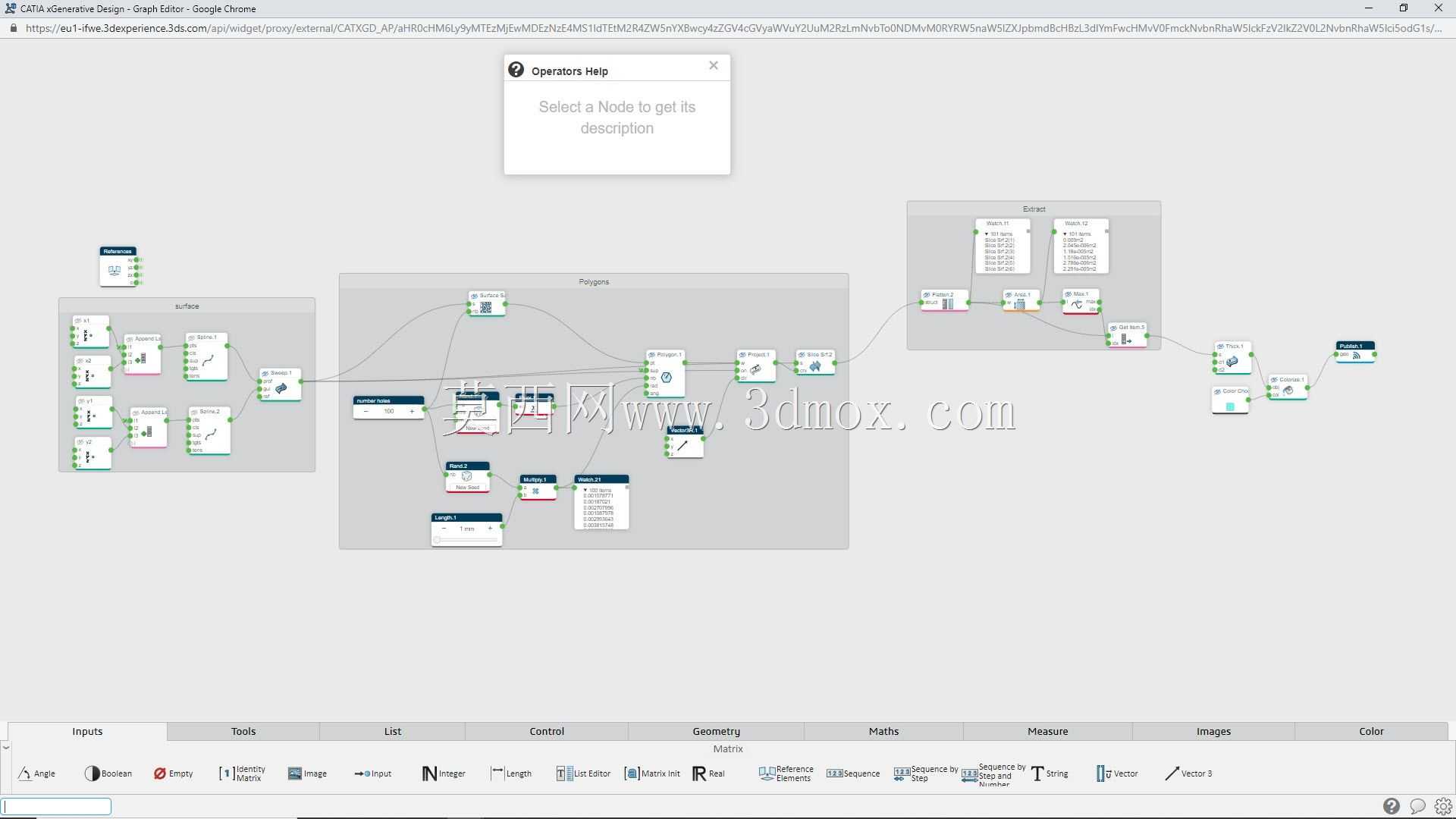The image size is (1456, 819).
Task: Insert a Real number operator
Action: coord(708,773)
